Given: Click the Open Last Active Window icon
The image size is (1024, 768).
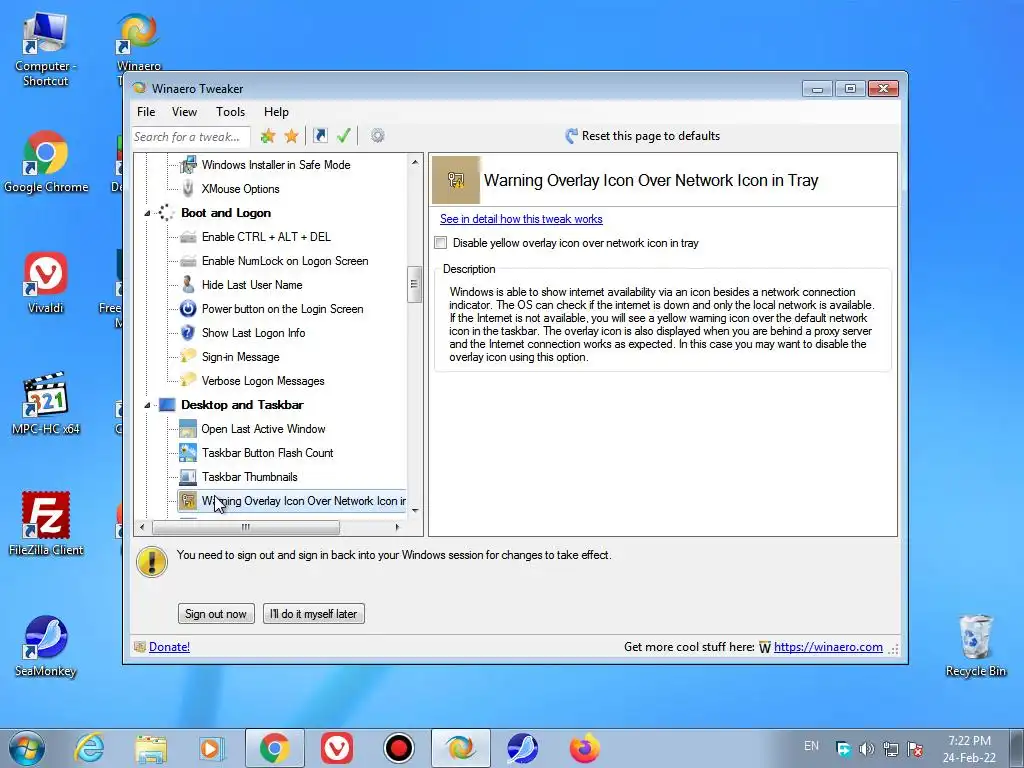Looking at the screenshot, I should coord(188,429).
